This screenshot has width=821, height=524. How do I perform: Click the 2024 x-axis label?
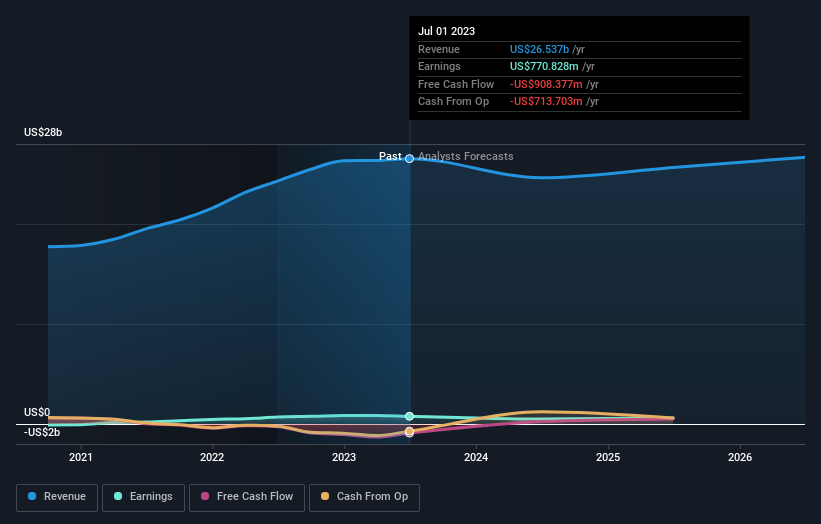476,458
